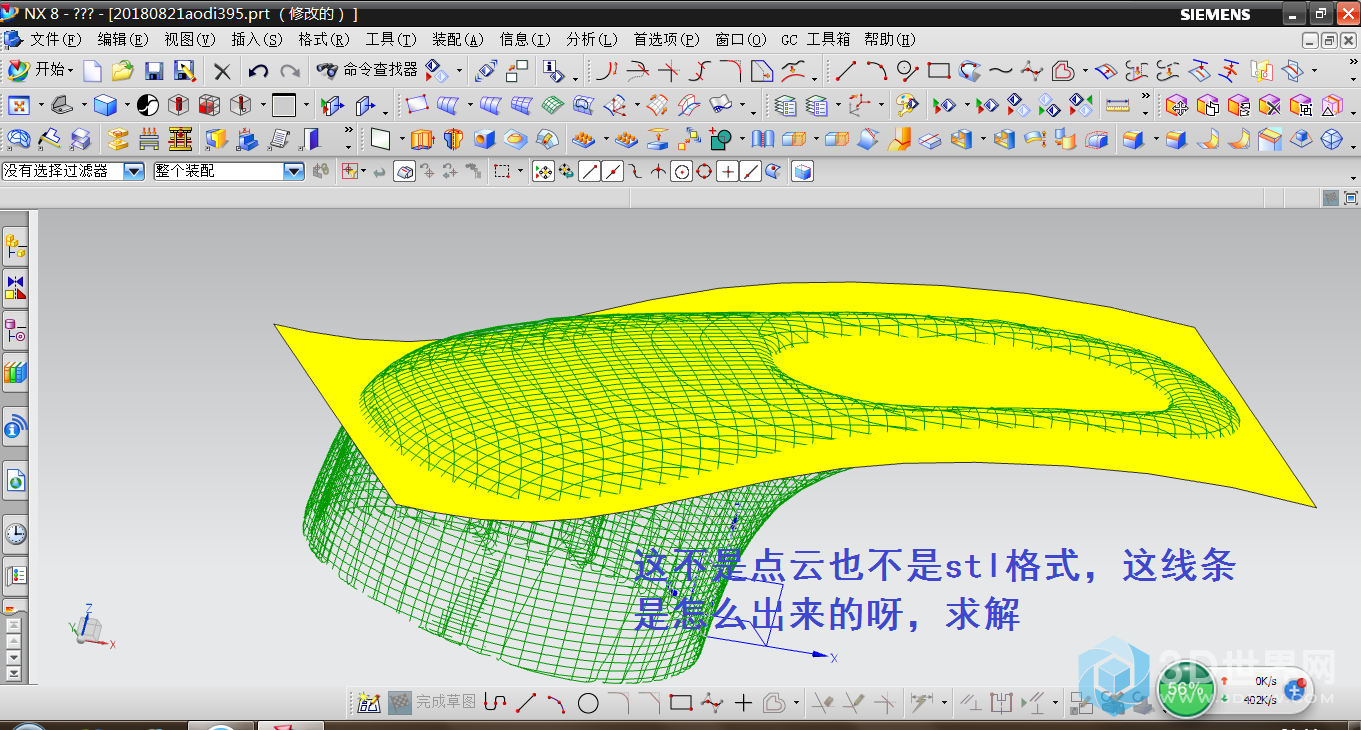Open the Part Navigator sidebar tab

15,330
